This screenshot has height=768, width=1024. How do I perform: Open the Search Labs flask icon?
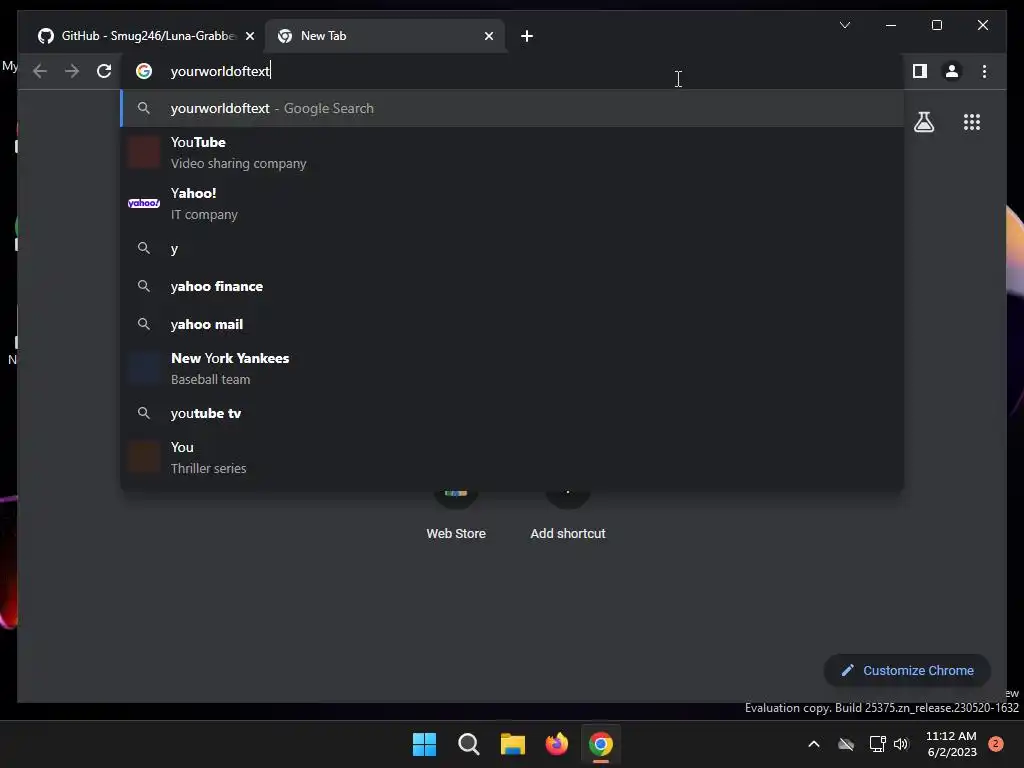pyautogui.click(x=923, y=122)
